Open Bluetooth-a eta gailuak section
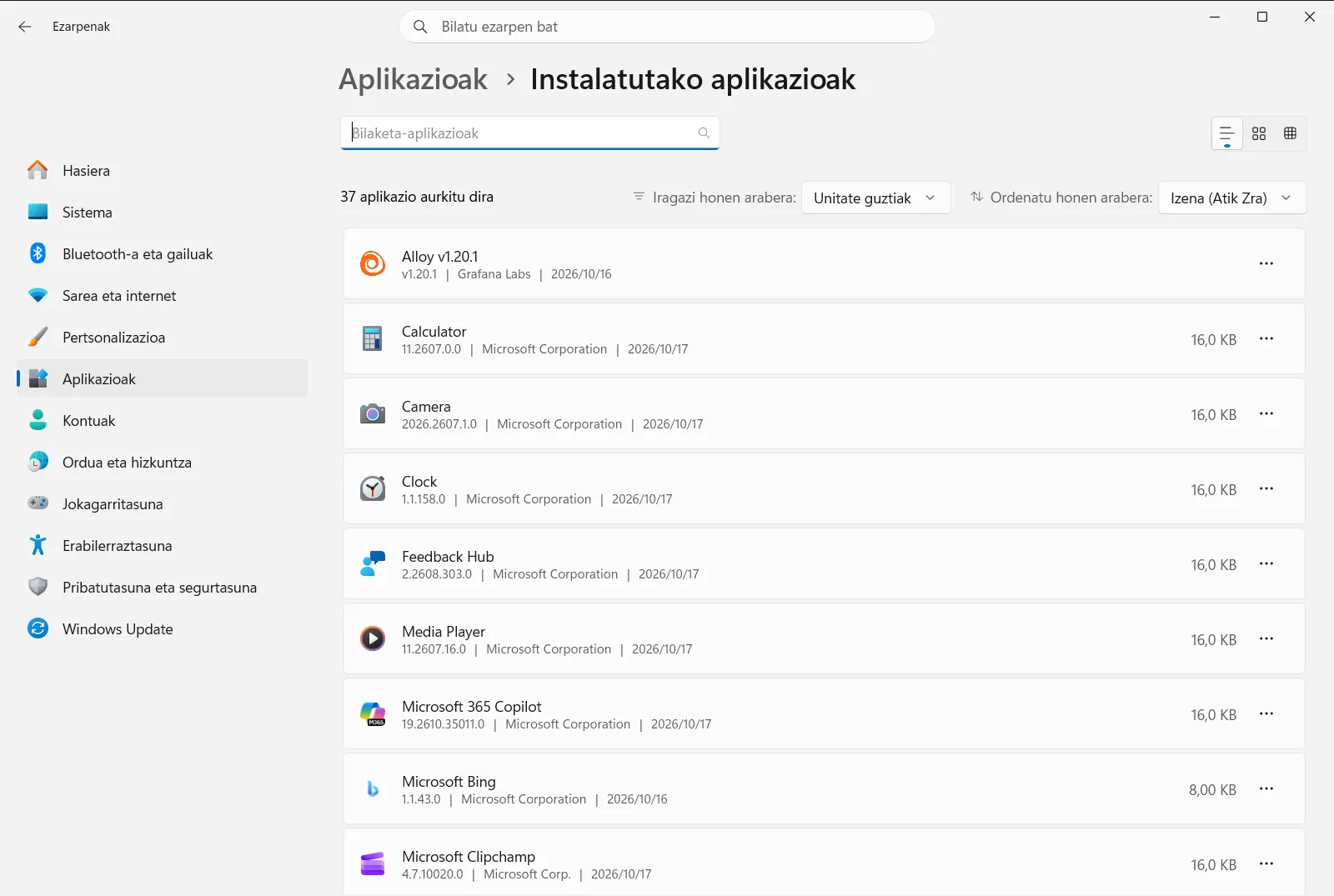 [163, 253]
